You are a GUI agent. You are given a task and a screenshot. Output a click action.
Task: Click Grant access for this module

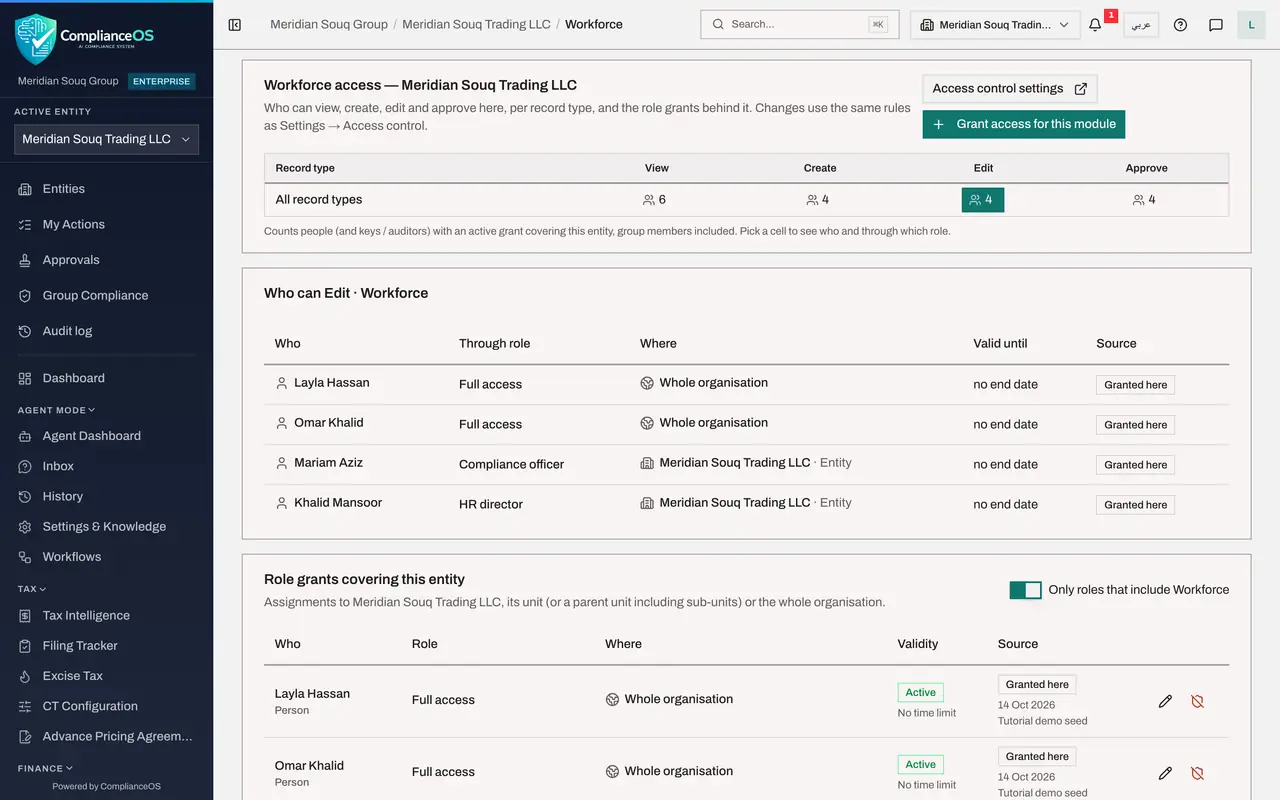pyautogui.click(x=1024, y=124)
